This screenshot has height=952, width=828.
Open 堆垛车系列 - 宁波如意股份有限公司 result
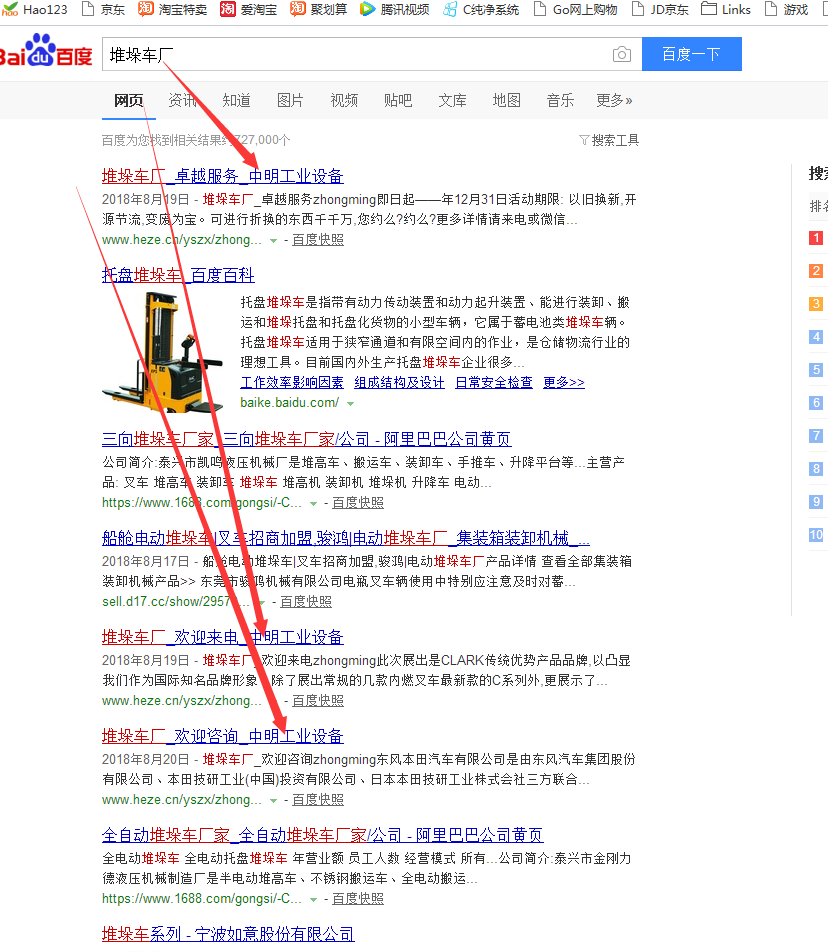[x=228, y=934]
